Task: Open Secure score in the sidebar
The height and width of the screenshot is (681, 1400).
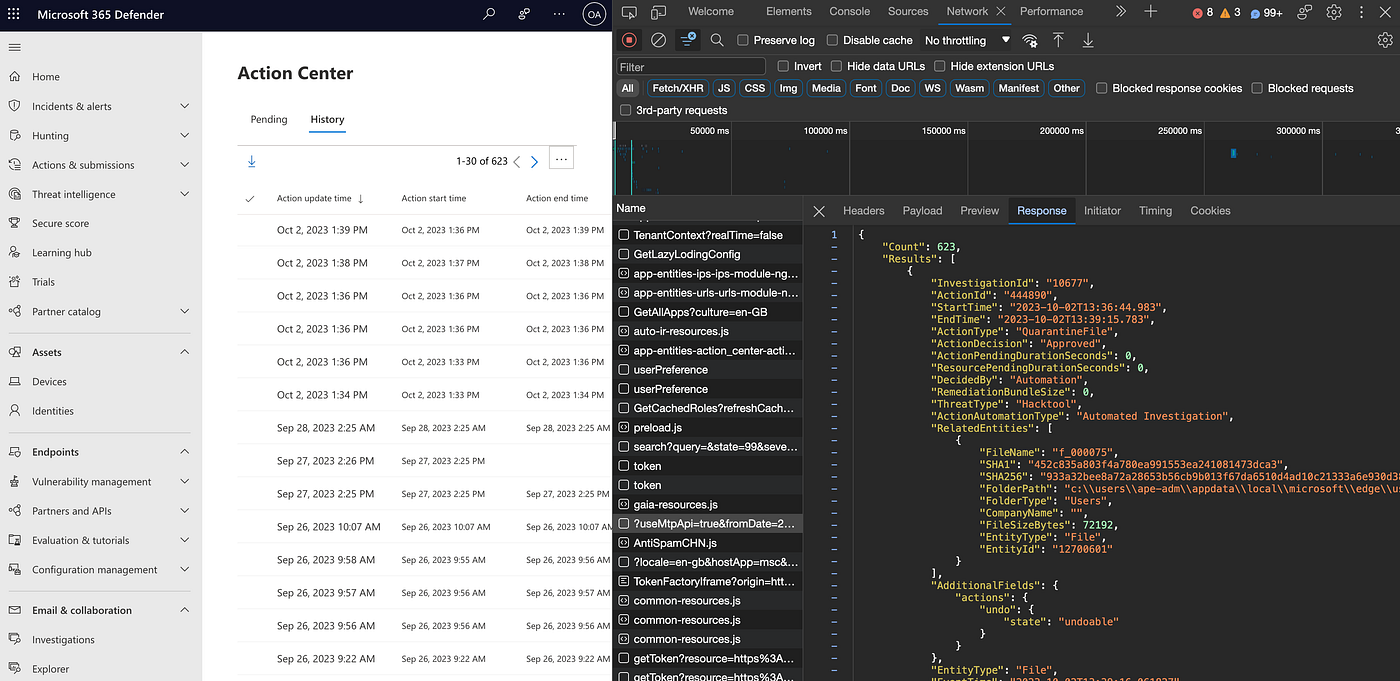Action: coord(60,223)
